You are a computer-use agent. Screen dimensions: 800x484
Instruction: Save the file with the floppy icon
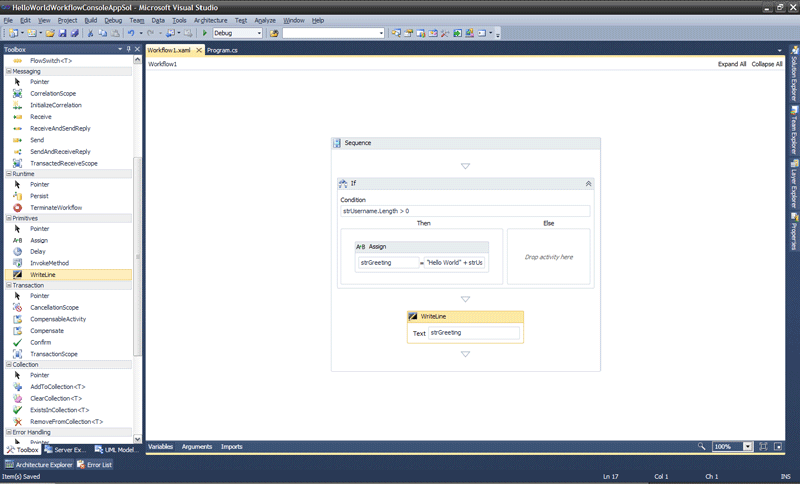coord(62,33)
